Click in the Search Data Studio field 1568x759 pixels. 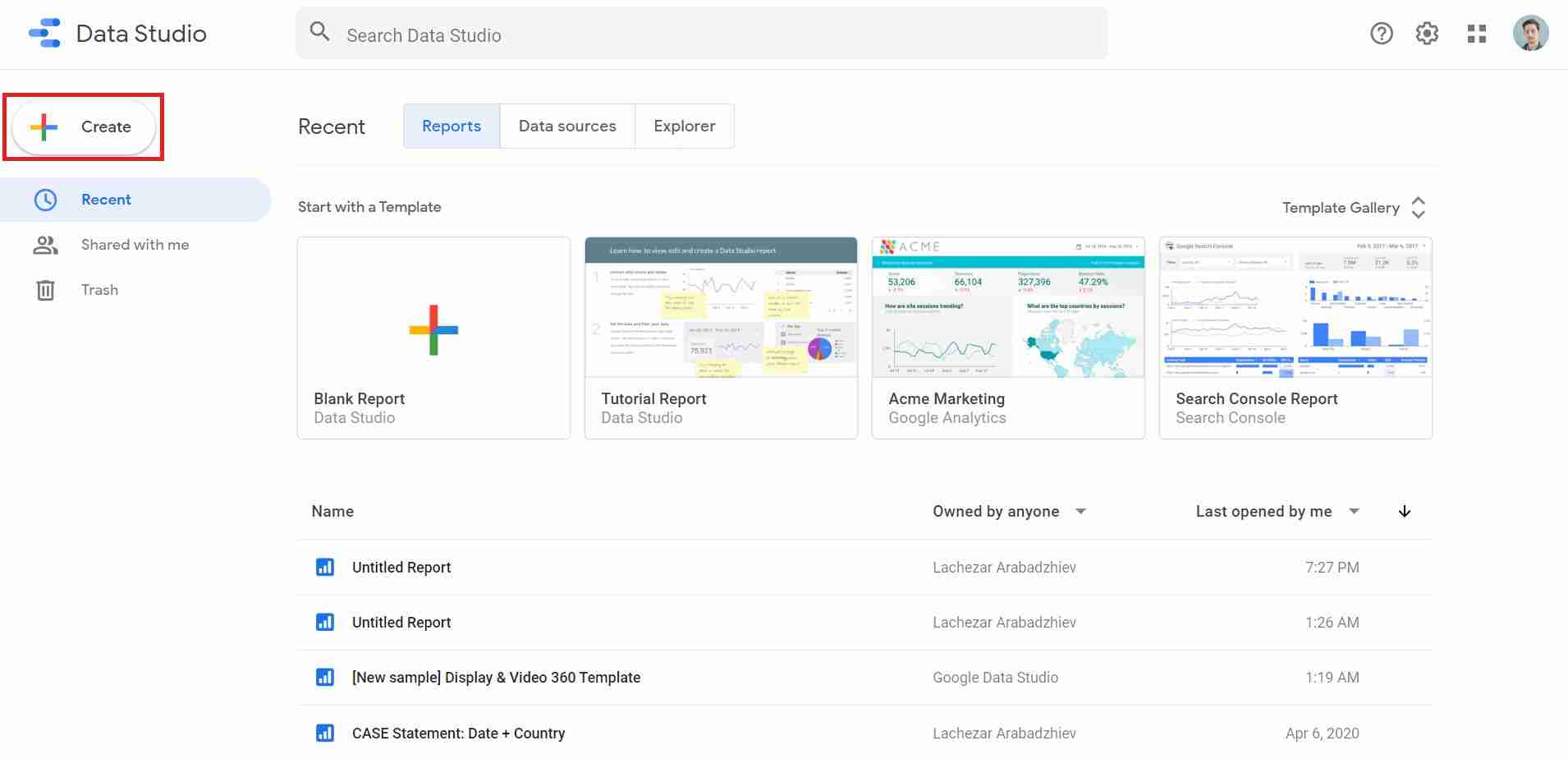(x=702, y=34)
